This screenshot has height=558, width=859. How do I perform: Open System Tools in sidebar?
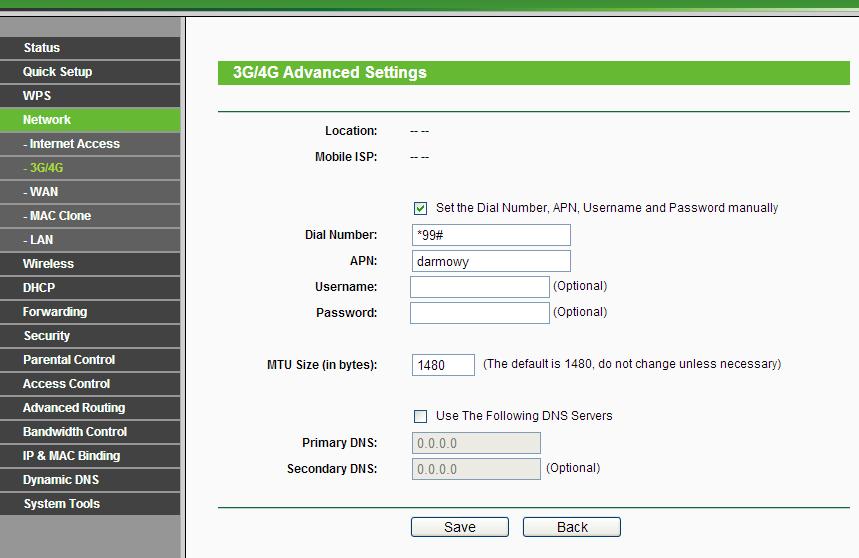pos(62,504)
